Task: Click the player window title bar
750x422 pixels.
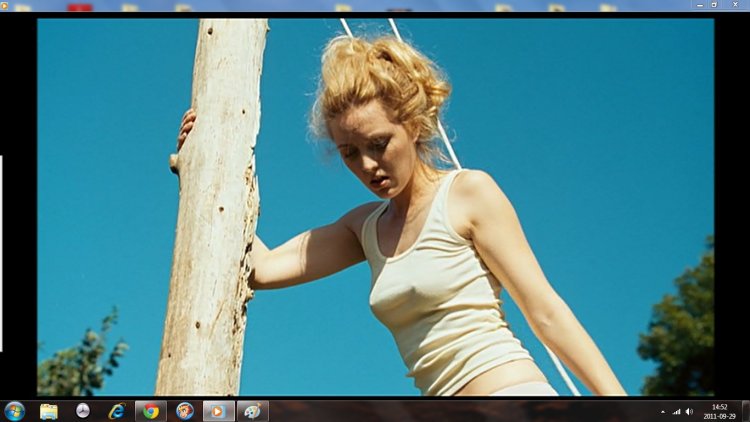Action: pos(300,4)
